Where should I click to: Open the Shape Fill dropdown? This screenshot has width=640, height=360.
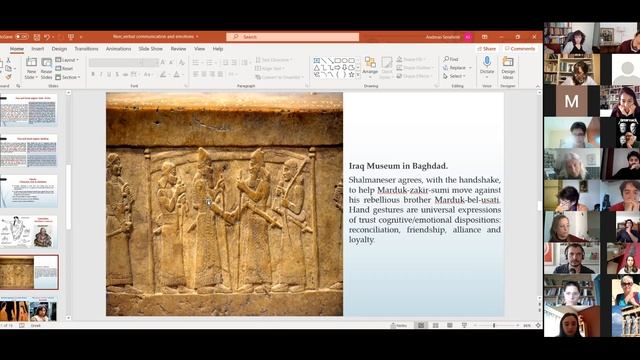point(411,60)
